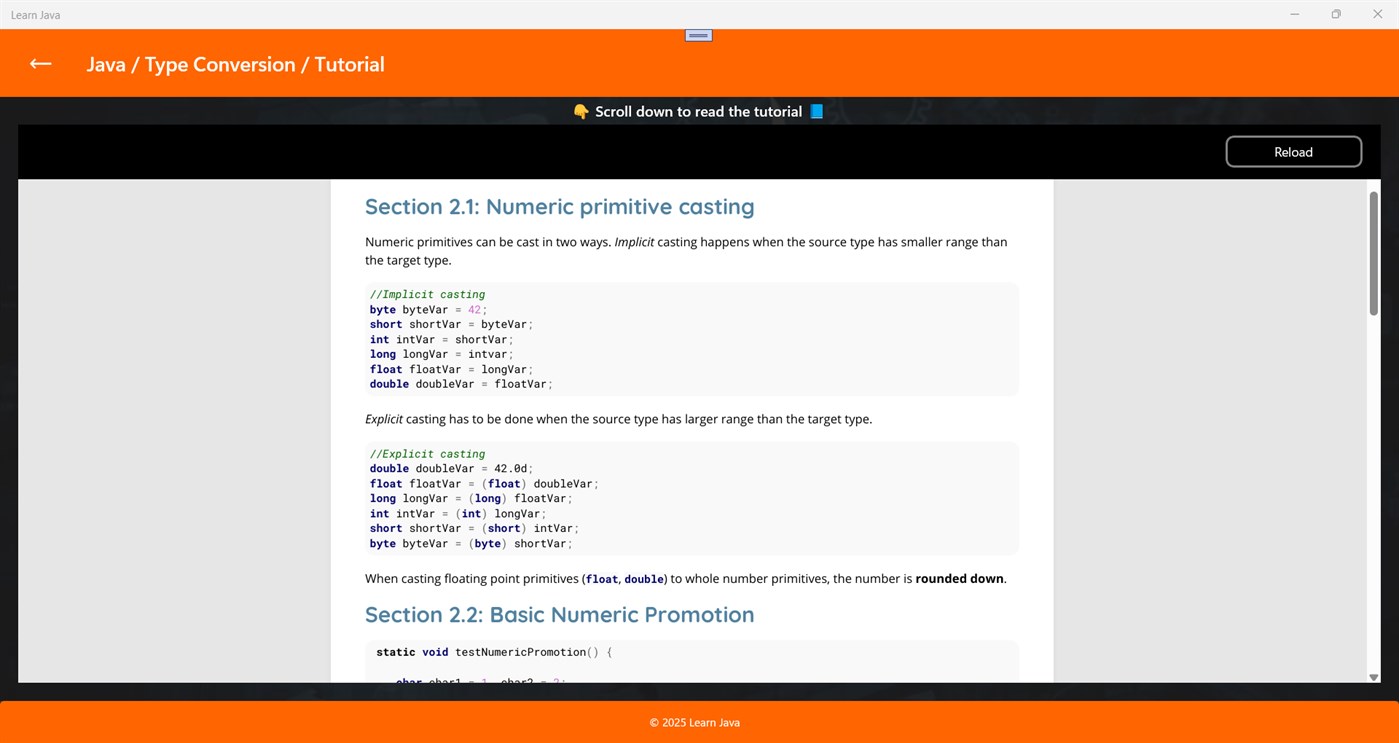The image size is (1399, 743).
Task: Select the Implicit casting code block
Action: point(692,338)
